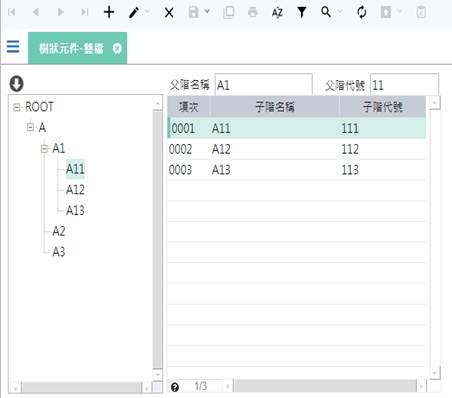Click the round down-arrow icon above tree
The image size is (452, 398).
pos(16,83)
